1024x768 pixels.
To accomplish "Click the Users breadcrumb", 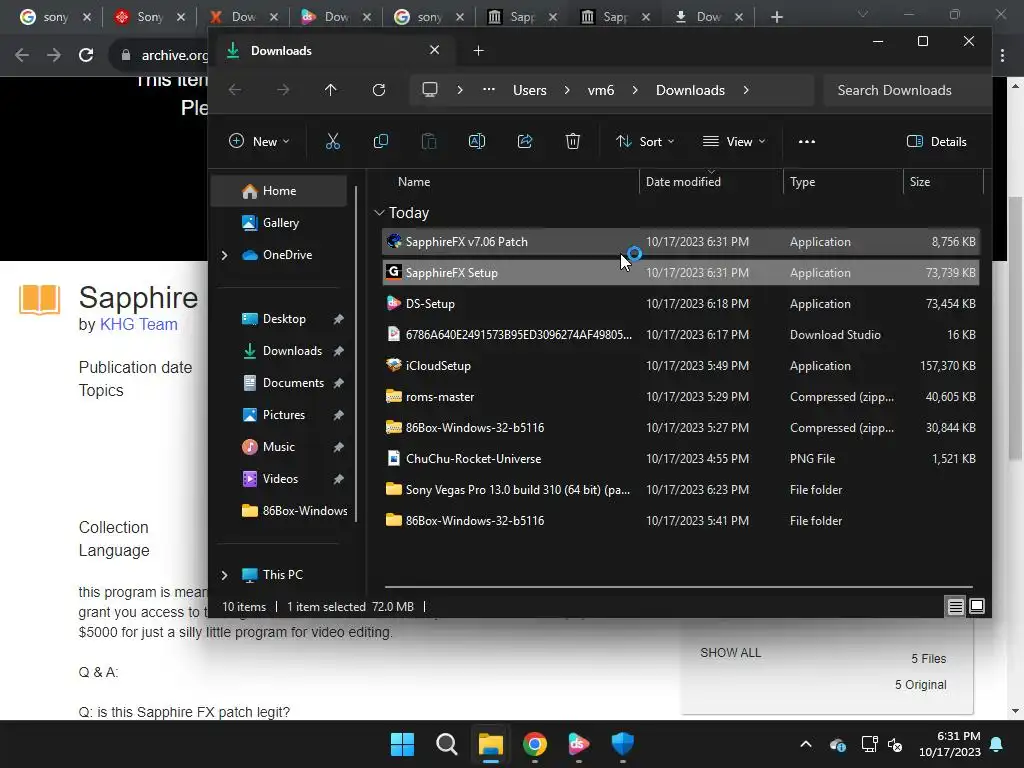I will coord(530,90).
